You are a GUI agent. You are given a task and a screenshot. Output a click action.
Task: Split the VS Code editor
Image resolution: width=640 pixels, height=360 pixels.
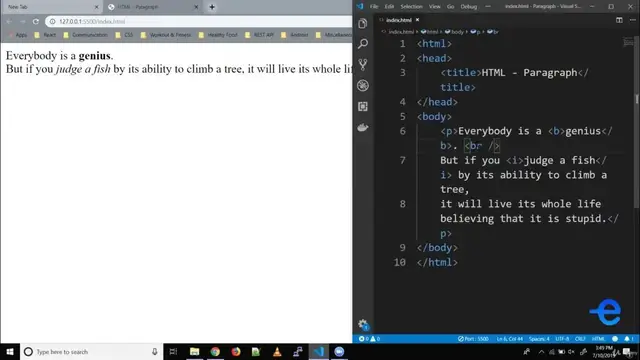tap(619, 20)
